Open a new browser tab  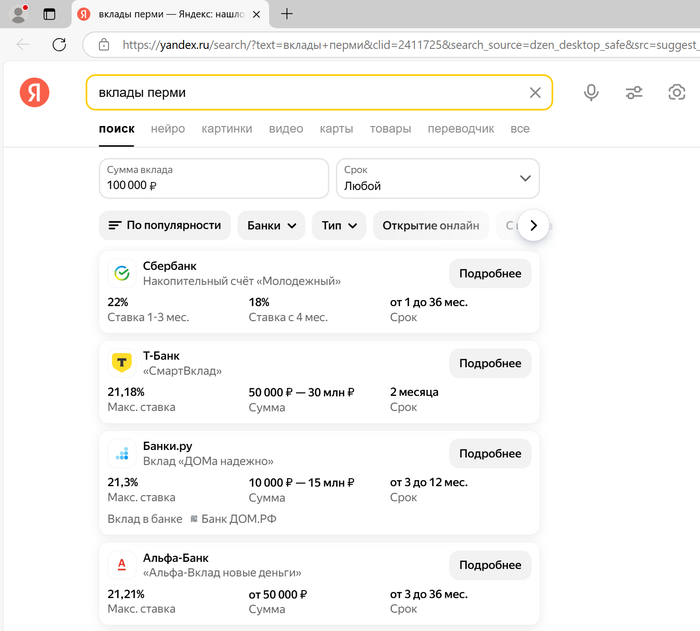tap(287, 14)
